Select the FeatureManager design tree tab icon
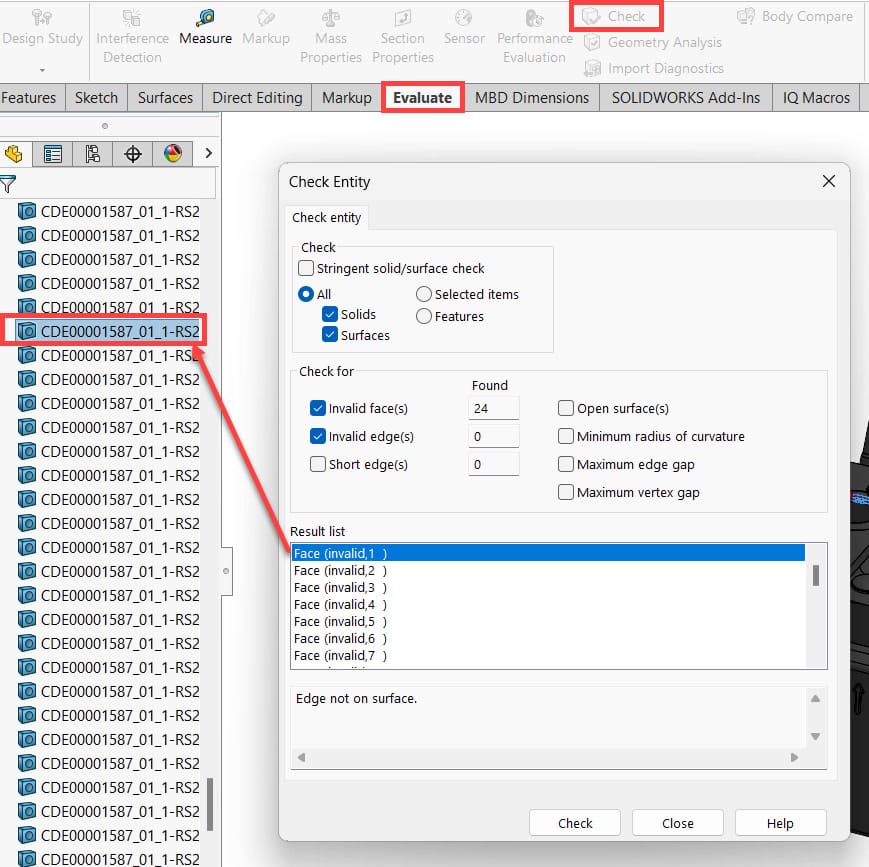 [x=14, y=154]
